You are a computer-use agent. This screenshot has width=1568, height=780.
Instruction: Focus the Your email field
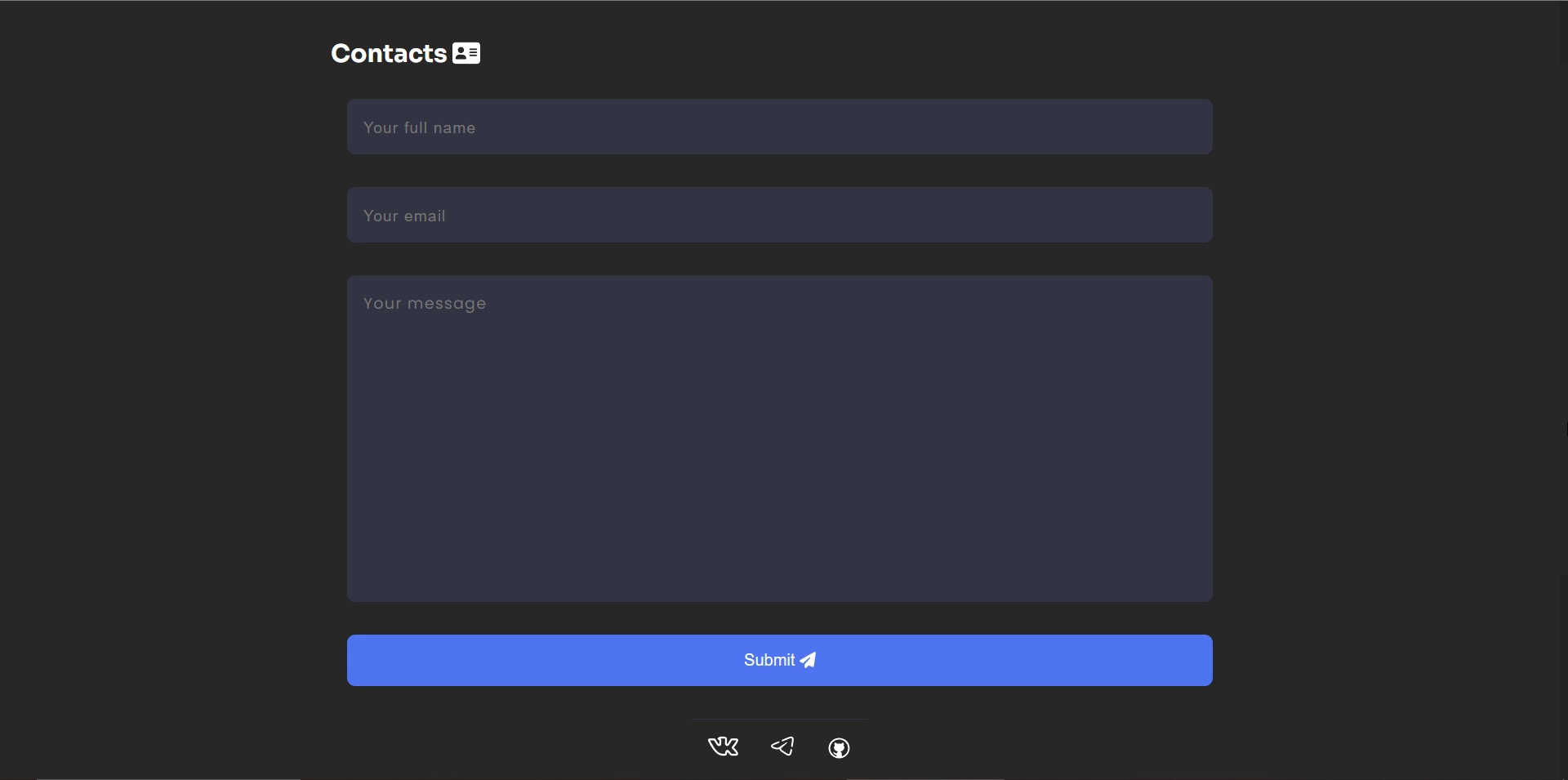point(780,215)
